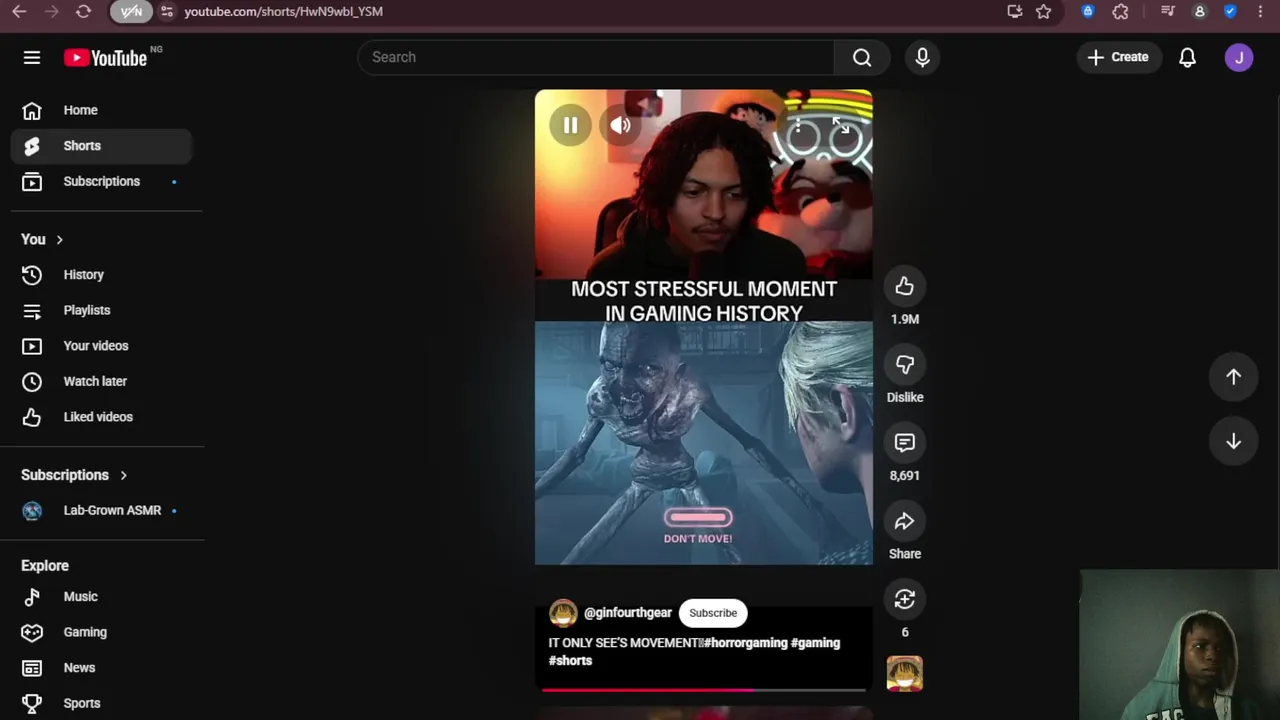Open the YouTube guide hamburger menu
This screenshot has height=720, width=1280.
32,57
